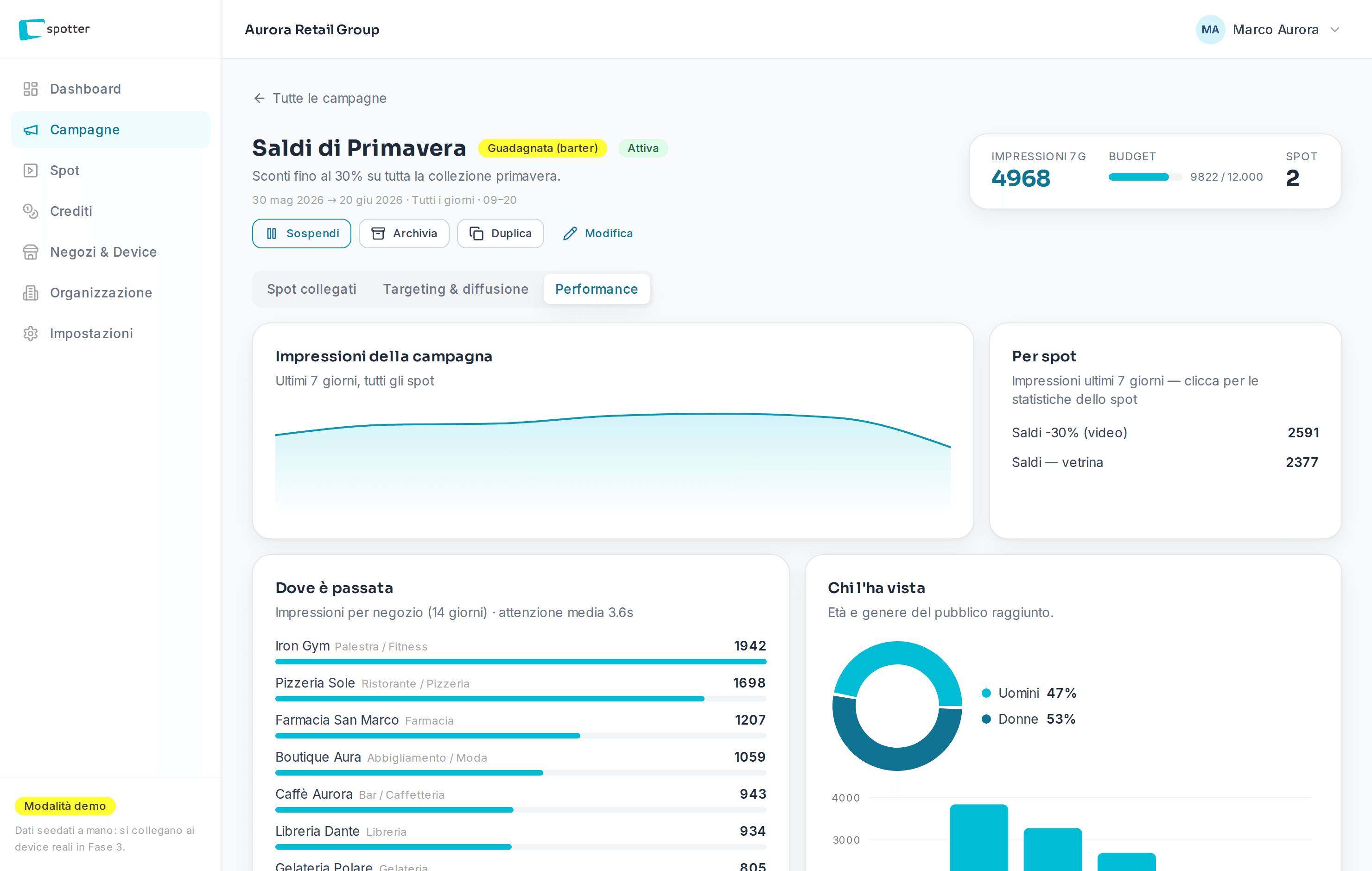Suspend the campaign with Sospendi

(x=301, y=234)
